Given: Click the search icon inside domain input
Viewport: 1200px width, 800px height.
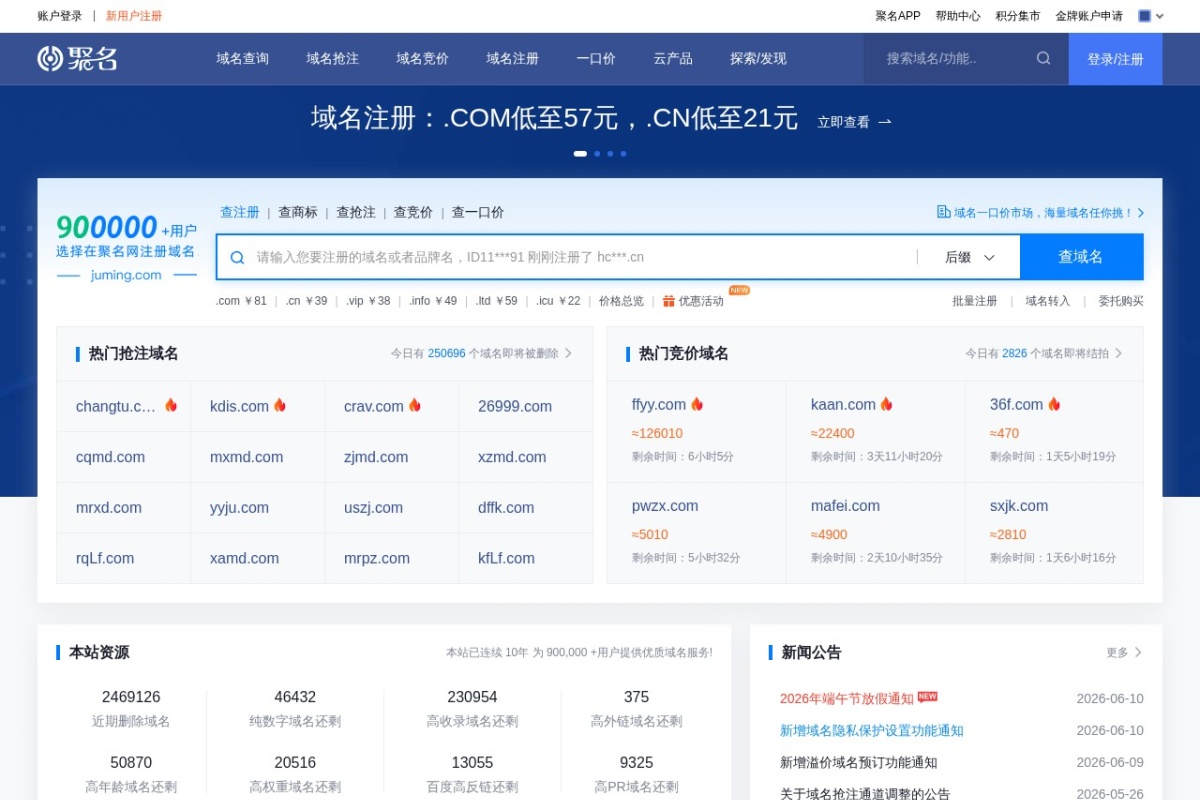Looking at the screenshot, I should coord(237,257).
